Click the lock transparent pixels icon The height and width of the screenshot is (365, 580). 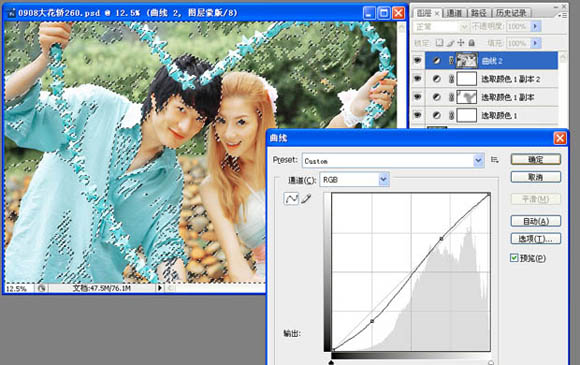point(439,43)
